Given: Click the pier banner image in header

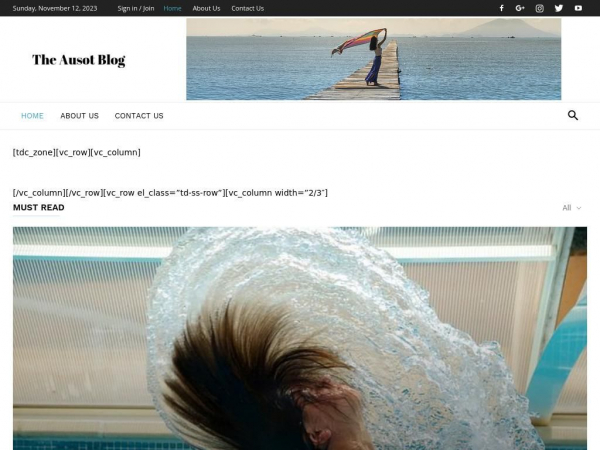Looking at the screenshot, I should coord(373,59).
